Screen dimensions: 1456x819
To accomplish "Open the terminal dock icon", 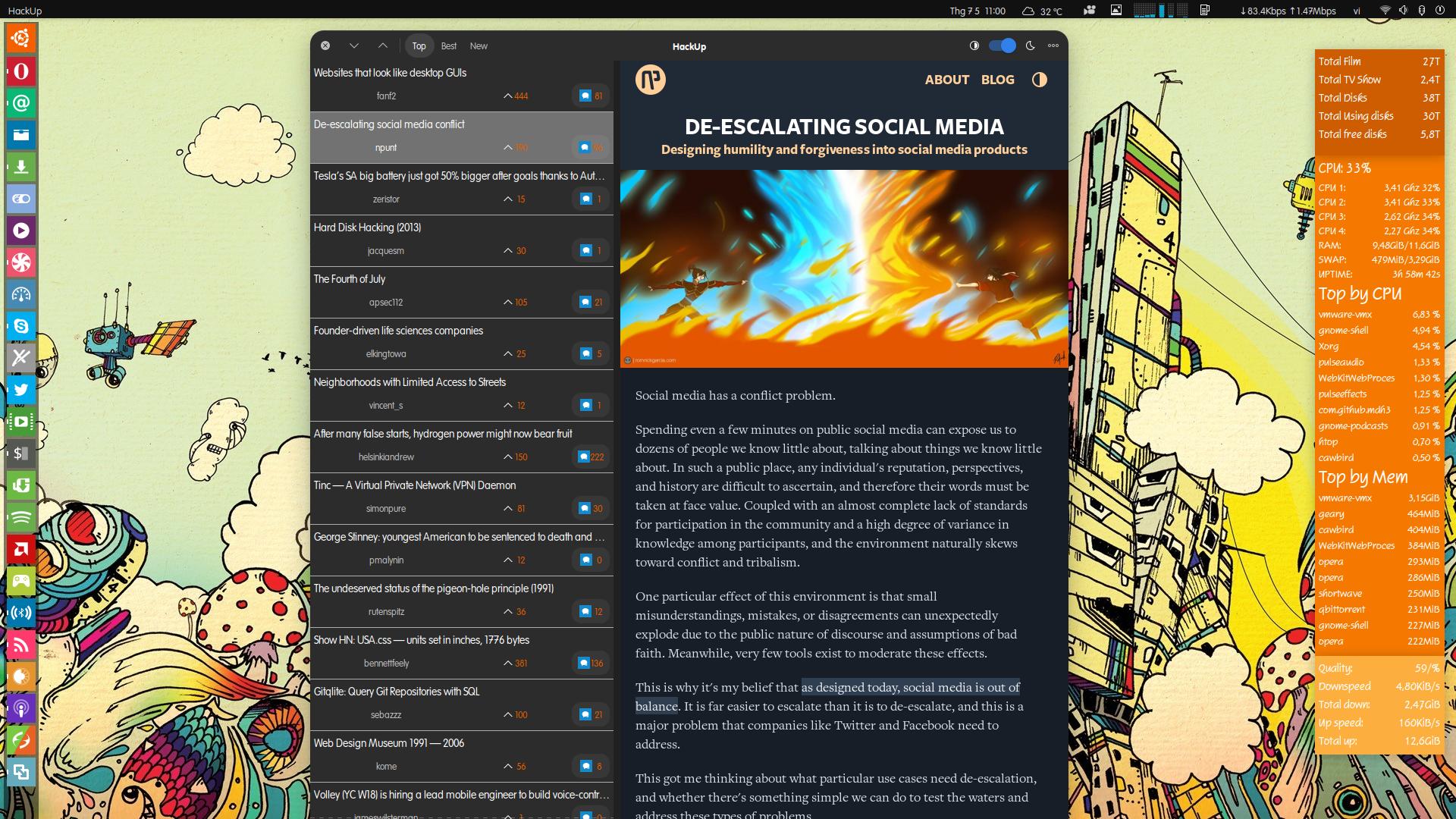I will [x=21, y=453].
